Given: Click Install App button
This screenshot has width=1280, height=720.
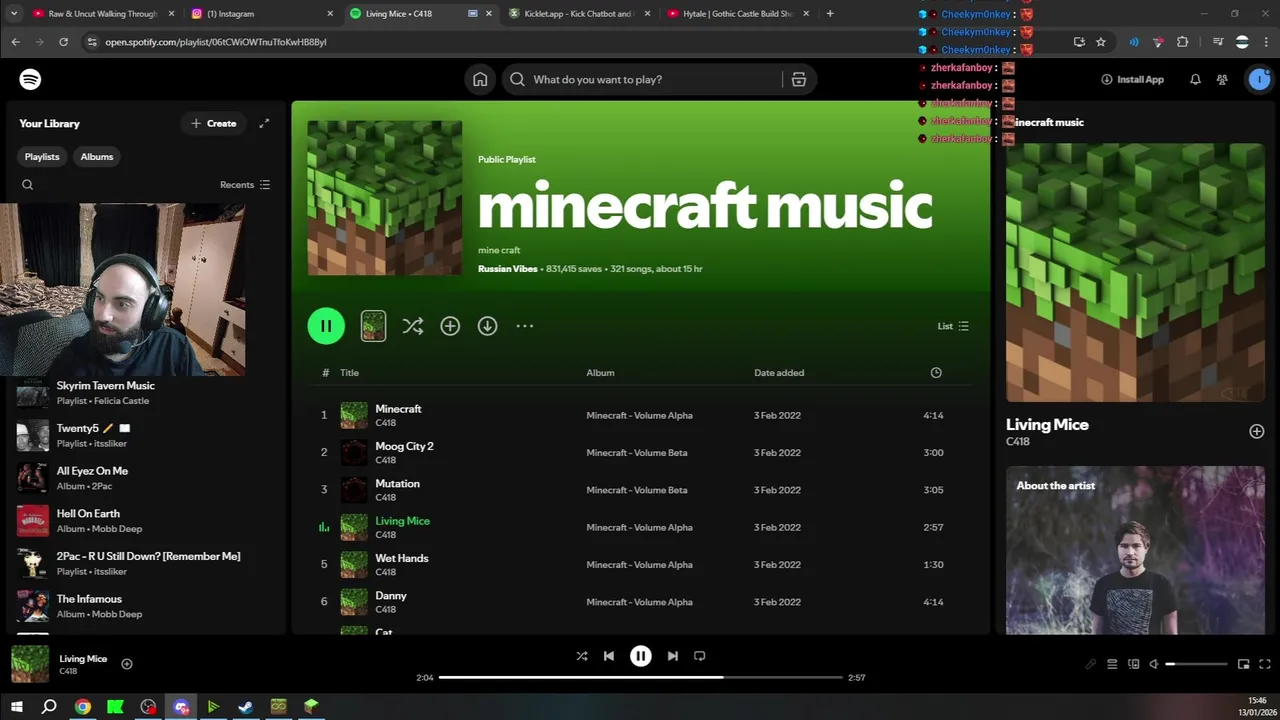Looking at the screenshot, I should [1132, 79].
